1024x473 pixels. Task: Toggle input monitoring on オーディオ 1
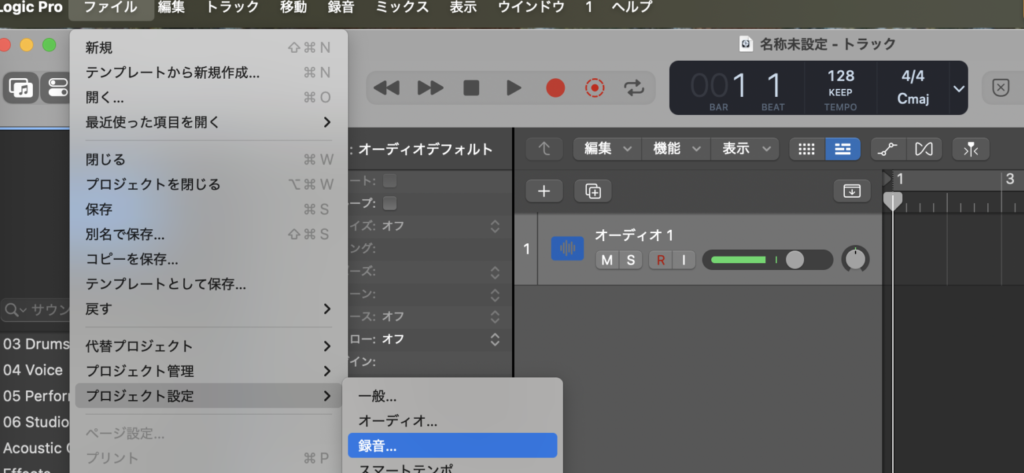coord(684,260)
